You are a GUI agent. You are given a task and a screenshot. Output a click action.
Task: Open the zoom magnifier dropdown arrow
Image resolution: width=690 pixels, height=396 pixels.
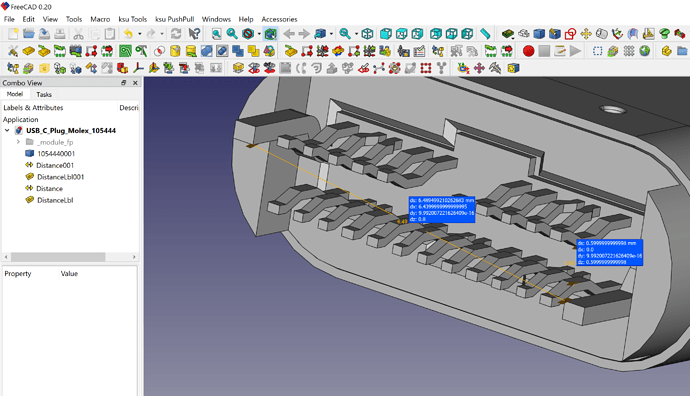(356, 34)
